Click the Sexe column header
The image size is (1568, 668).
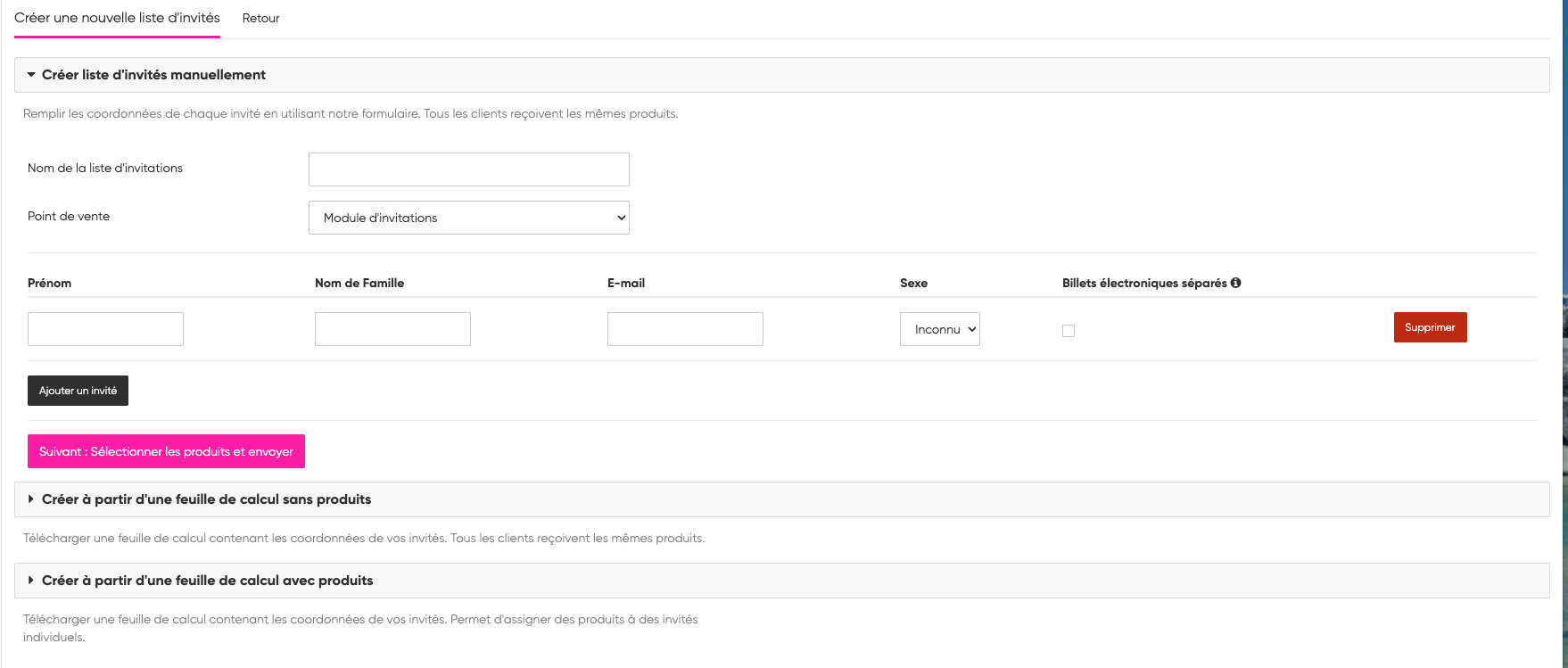pos(913,283)
